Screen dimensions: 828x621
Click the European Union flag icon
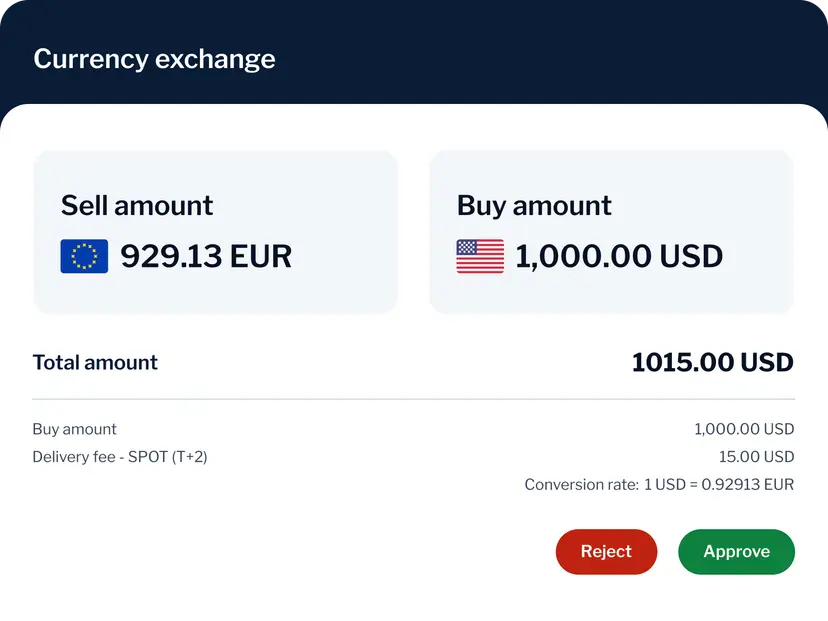[84, 256]
